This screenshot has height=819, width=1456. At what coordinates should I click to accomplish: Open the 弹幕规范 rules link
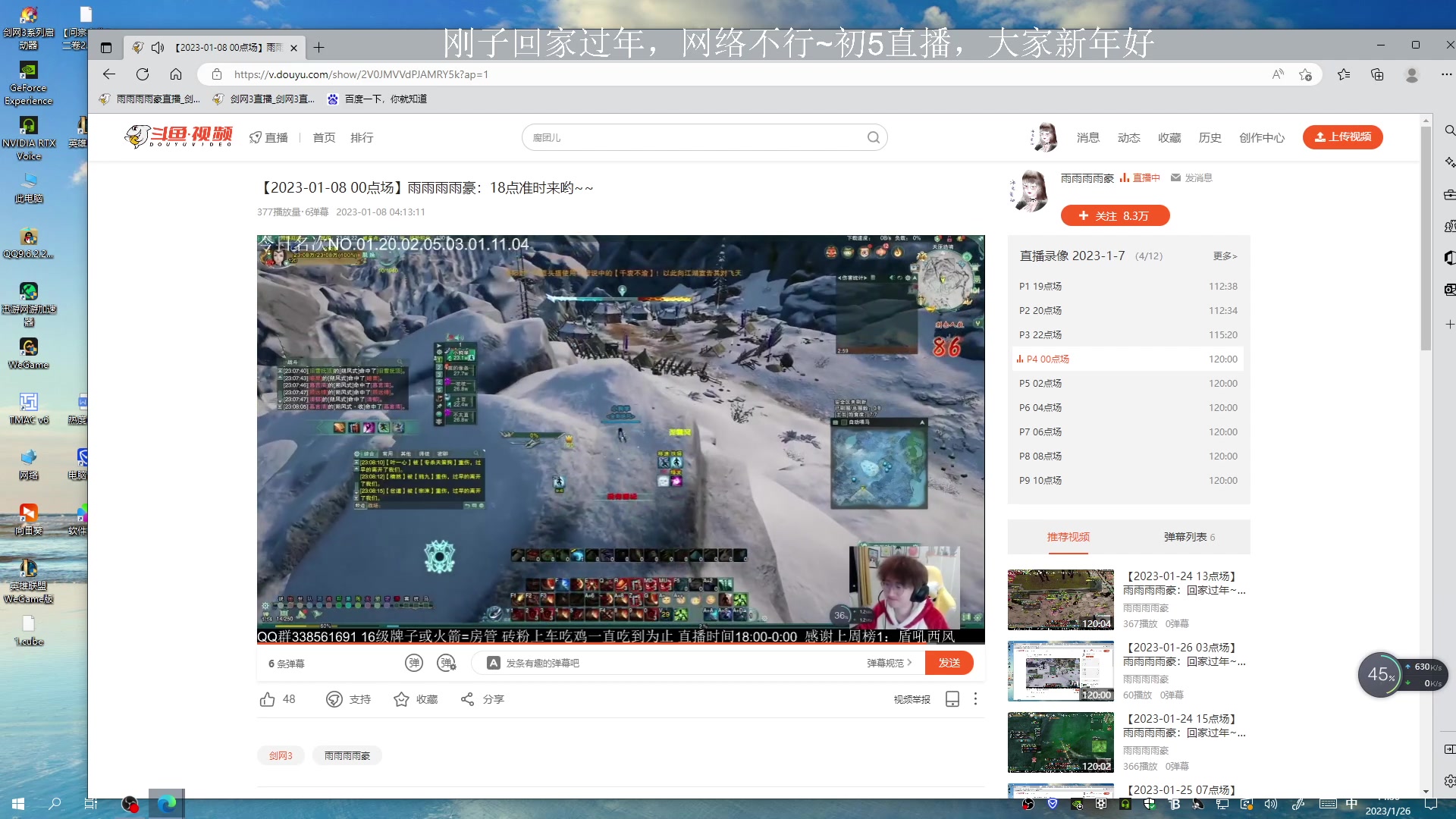[889, 664]
